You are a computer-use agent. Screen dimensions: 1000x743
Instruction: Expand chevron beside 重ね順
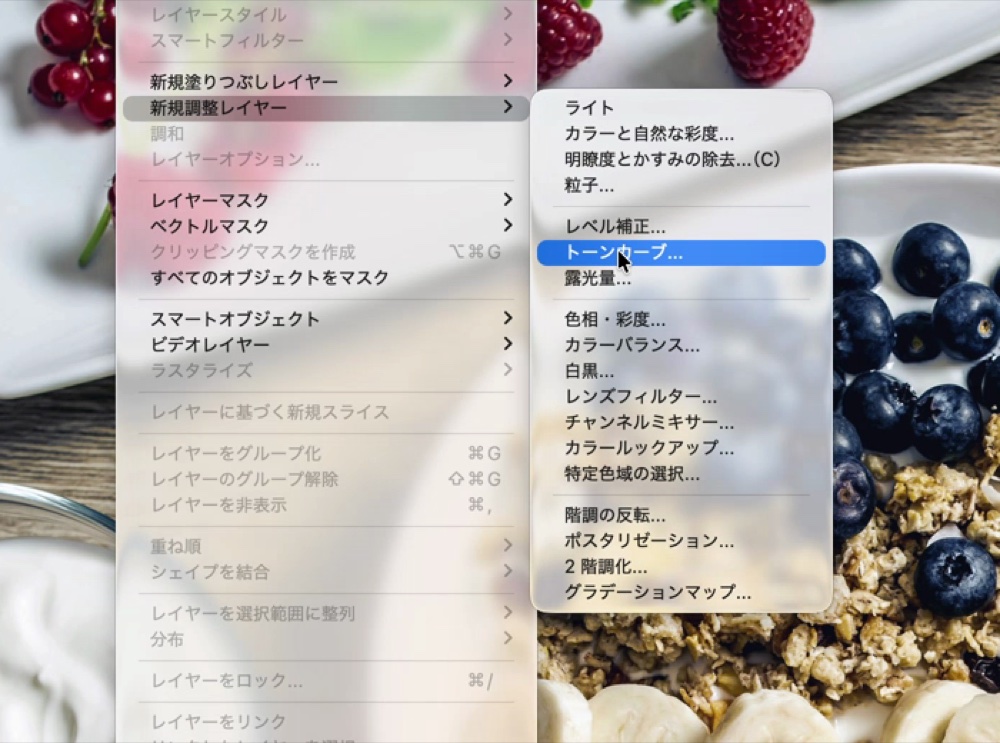tap(508, 545)
